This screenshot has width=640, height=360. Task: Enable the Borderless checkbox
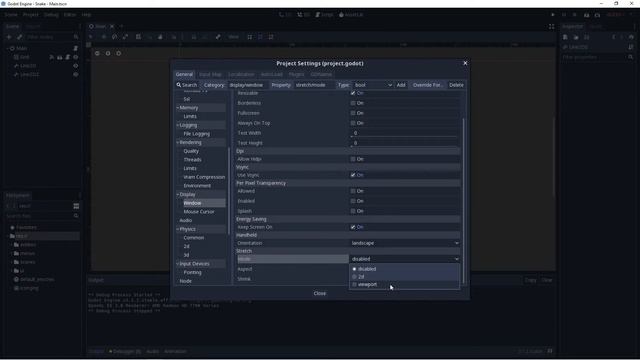point(353,103)
